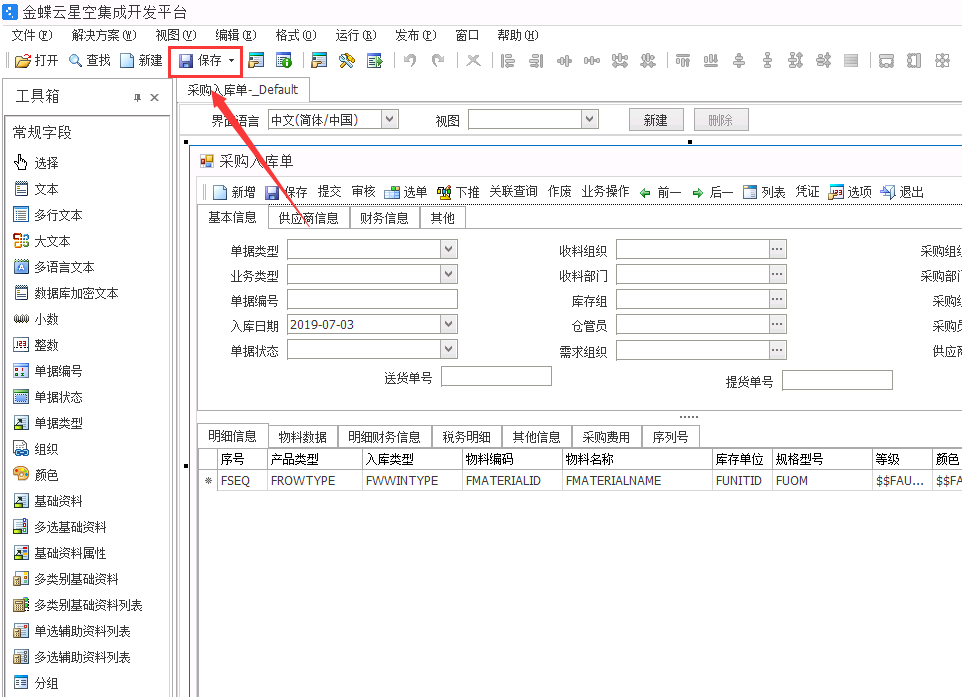Image resolution: width=962 pixels, height=697 pixels.
Task: Expand the 入库日期 date dropdown
Action: [x=449, y=325]
